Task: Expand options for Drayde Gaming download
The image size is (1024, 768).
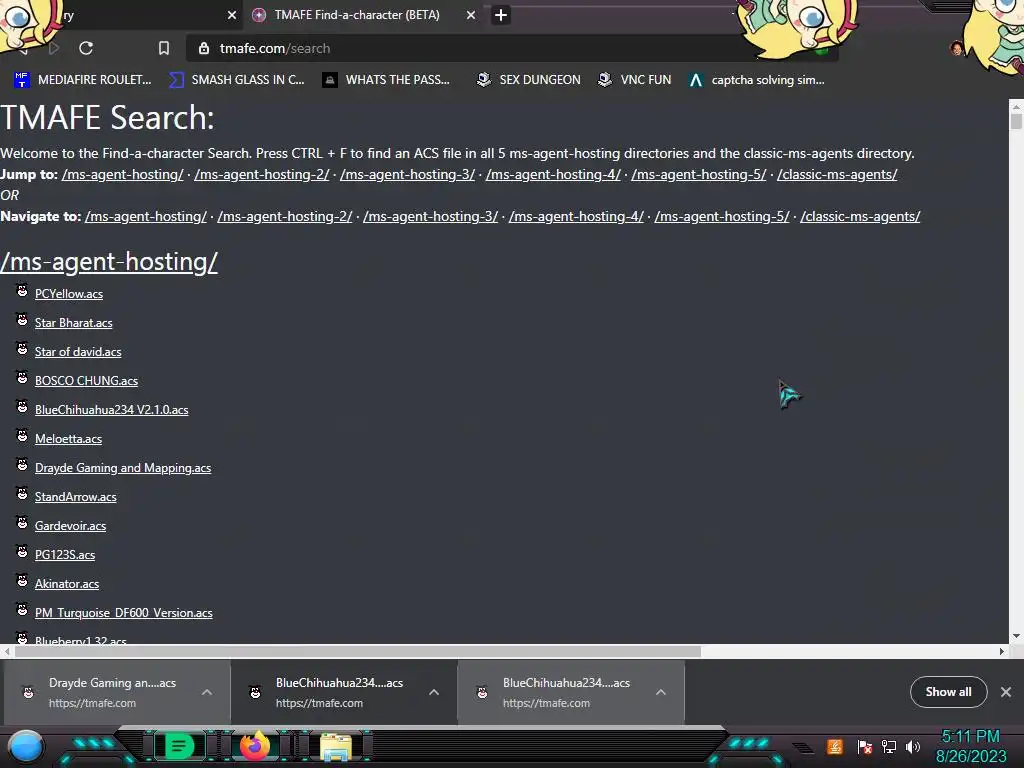Action: click(x=207, y=692)
